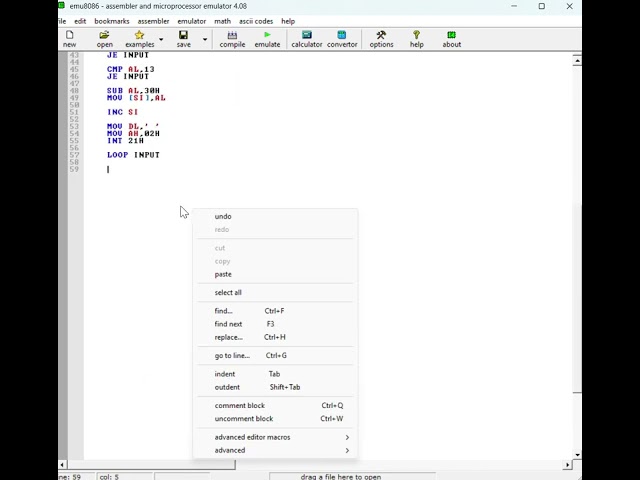Start emulation with the green play icon
This screenshot has width=640, height=480.
[267, 39]
